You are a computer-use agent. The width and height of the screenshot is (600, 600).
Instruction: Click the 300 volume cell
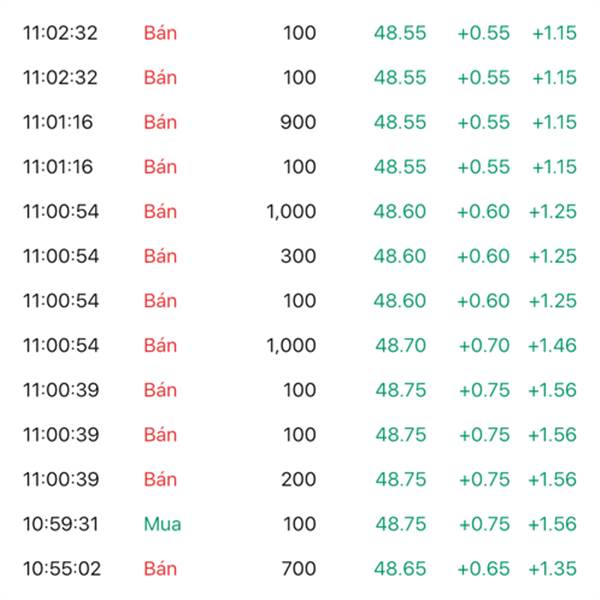pos(298,256)
